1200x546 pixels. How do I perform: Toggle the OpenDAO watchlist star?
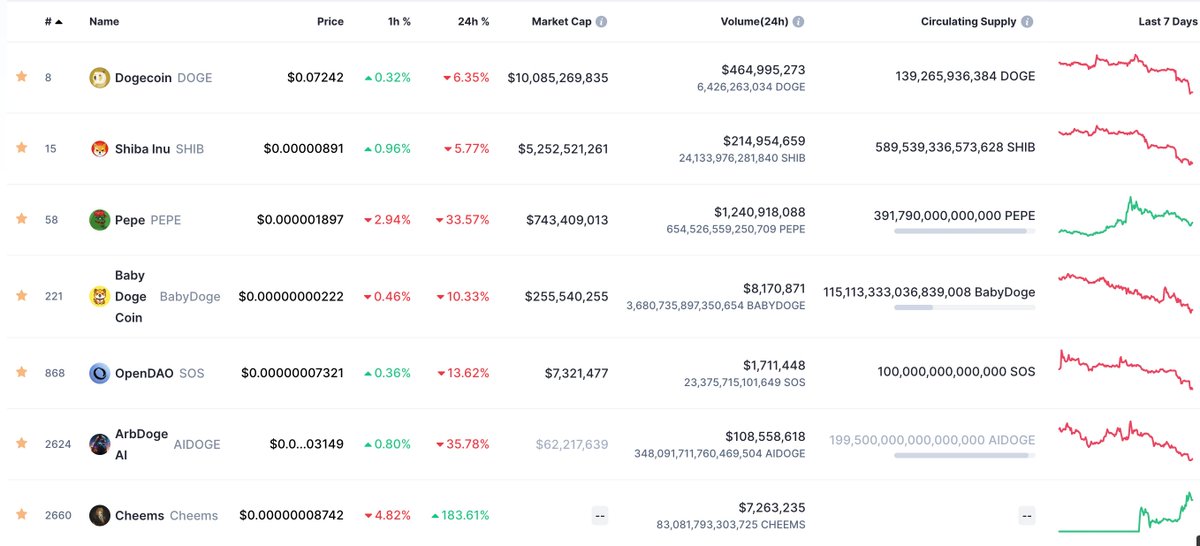pos(21,371)
